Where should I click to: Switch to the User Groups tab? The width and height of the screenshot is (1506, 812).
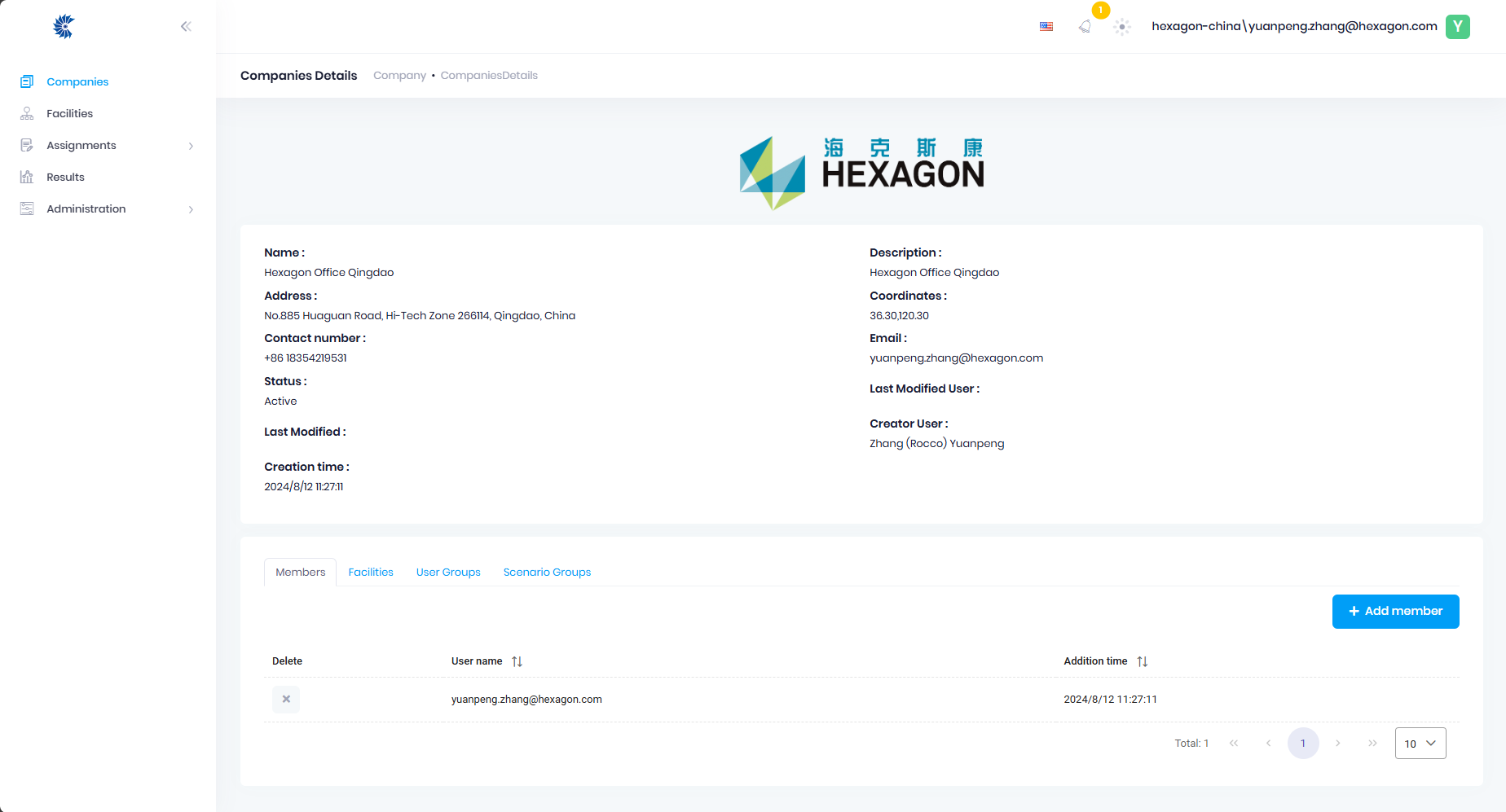pos(448,573)
